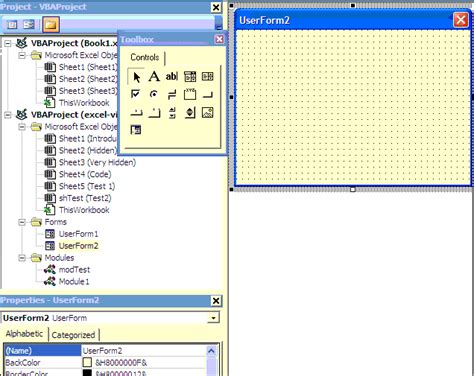Select the Frame control in Toolbox
Screen dimensions: 474x376
(x=190, y=94)
